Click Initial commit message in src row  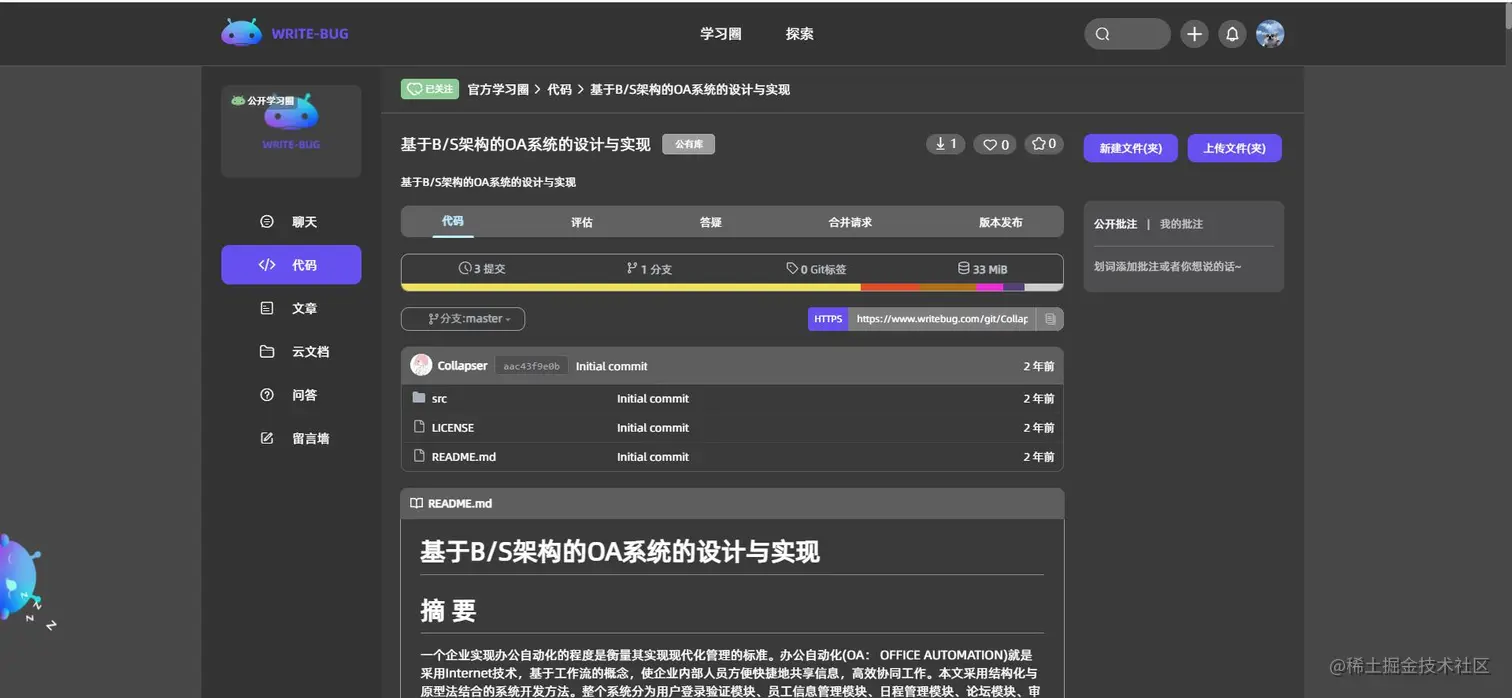(x=653, y=399)
